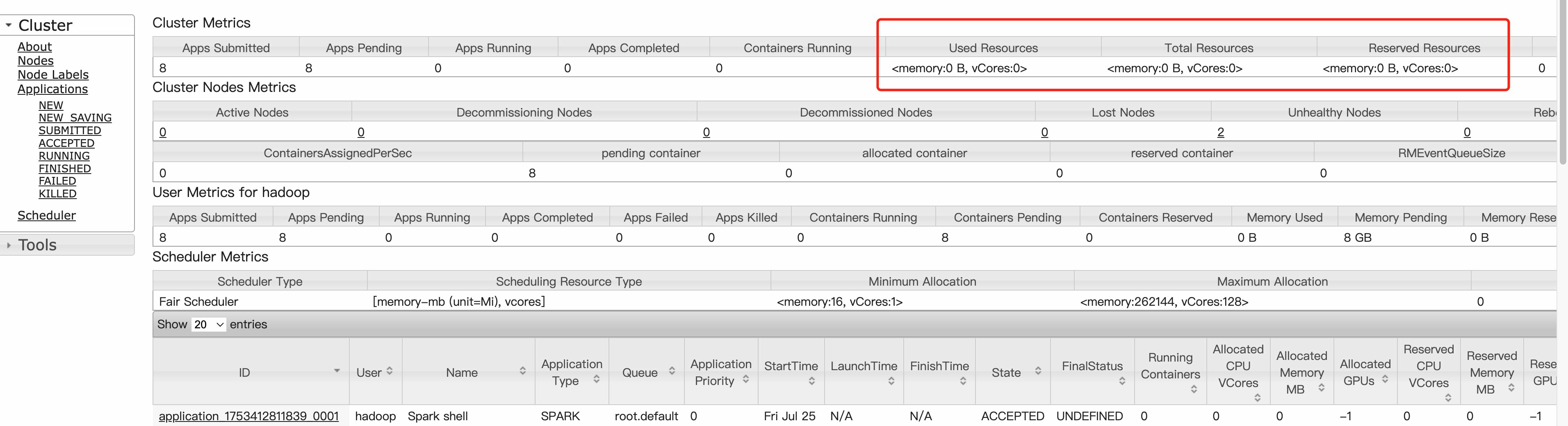Click the Scheduling Resource Type value

[459, 302]
